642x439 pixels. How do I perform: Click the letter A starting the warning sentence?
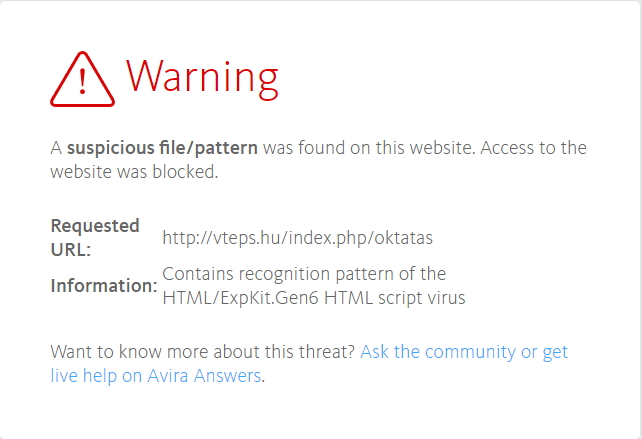point(56,148)
